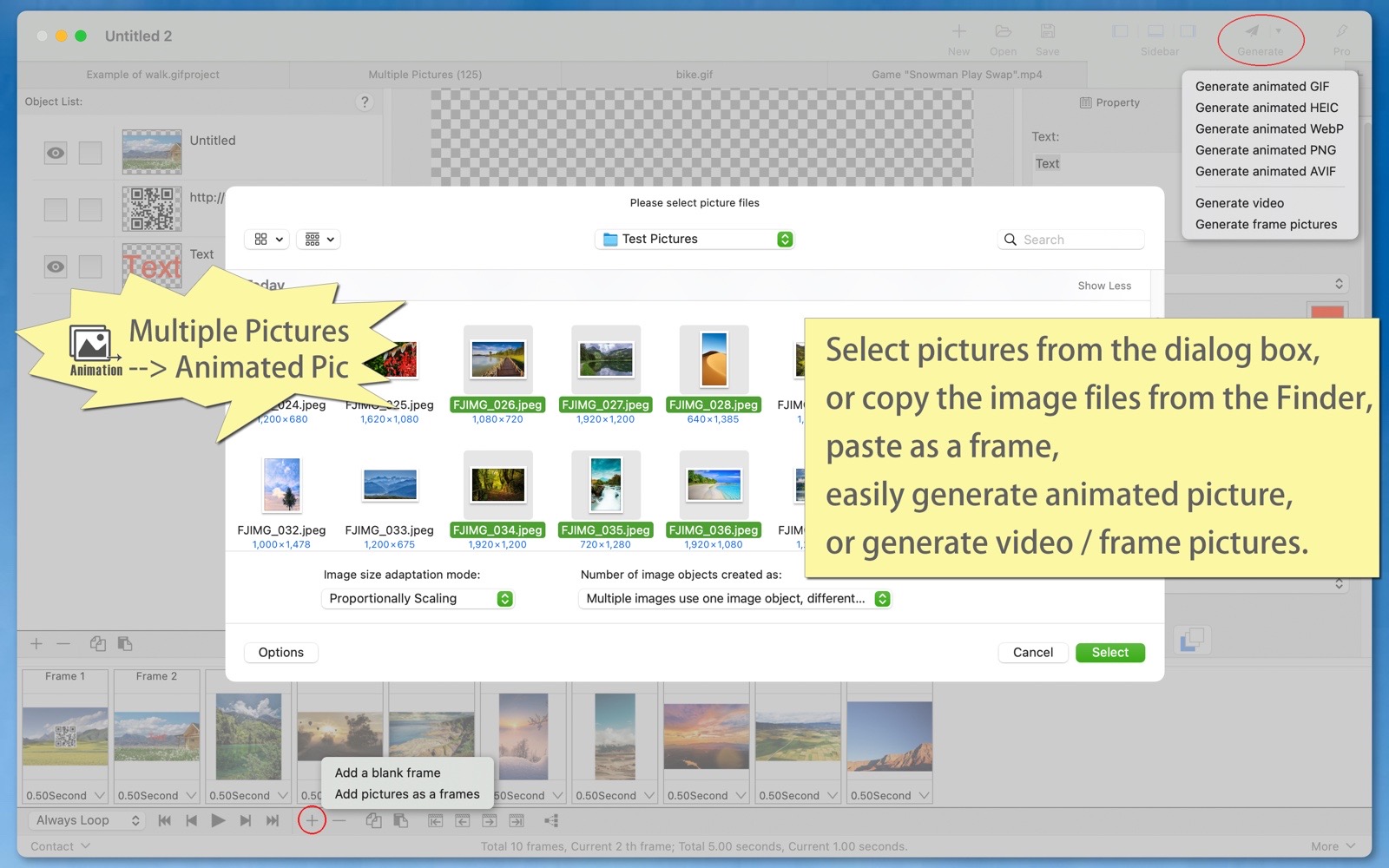The image size is (1389, 868).
Task: Open the Proportionally Scaling dropdown
Action: (x=418, y=599)
